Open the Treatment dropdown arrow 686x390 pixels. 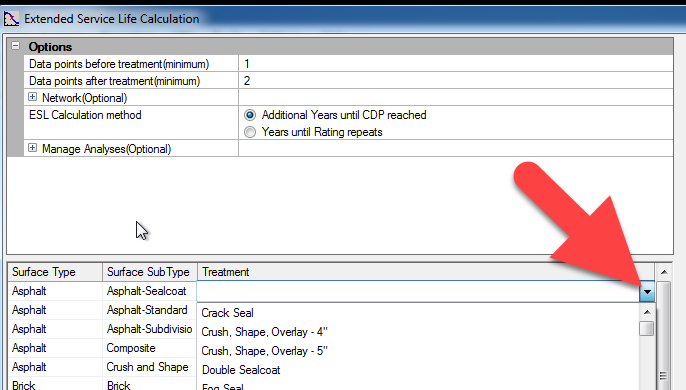click(647, 292)
